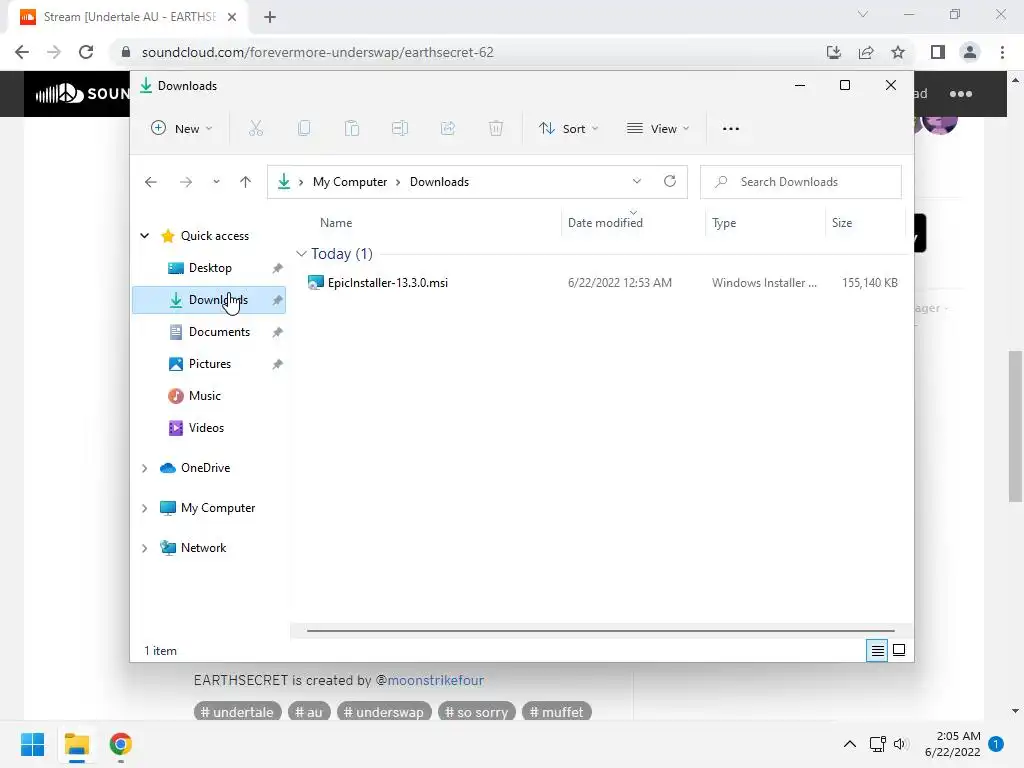Click the Copy icon in Explorer toolbar

point(304,129)
